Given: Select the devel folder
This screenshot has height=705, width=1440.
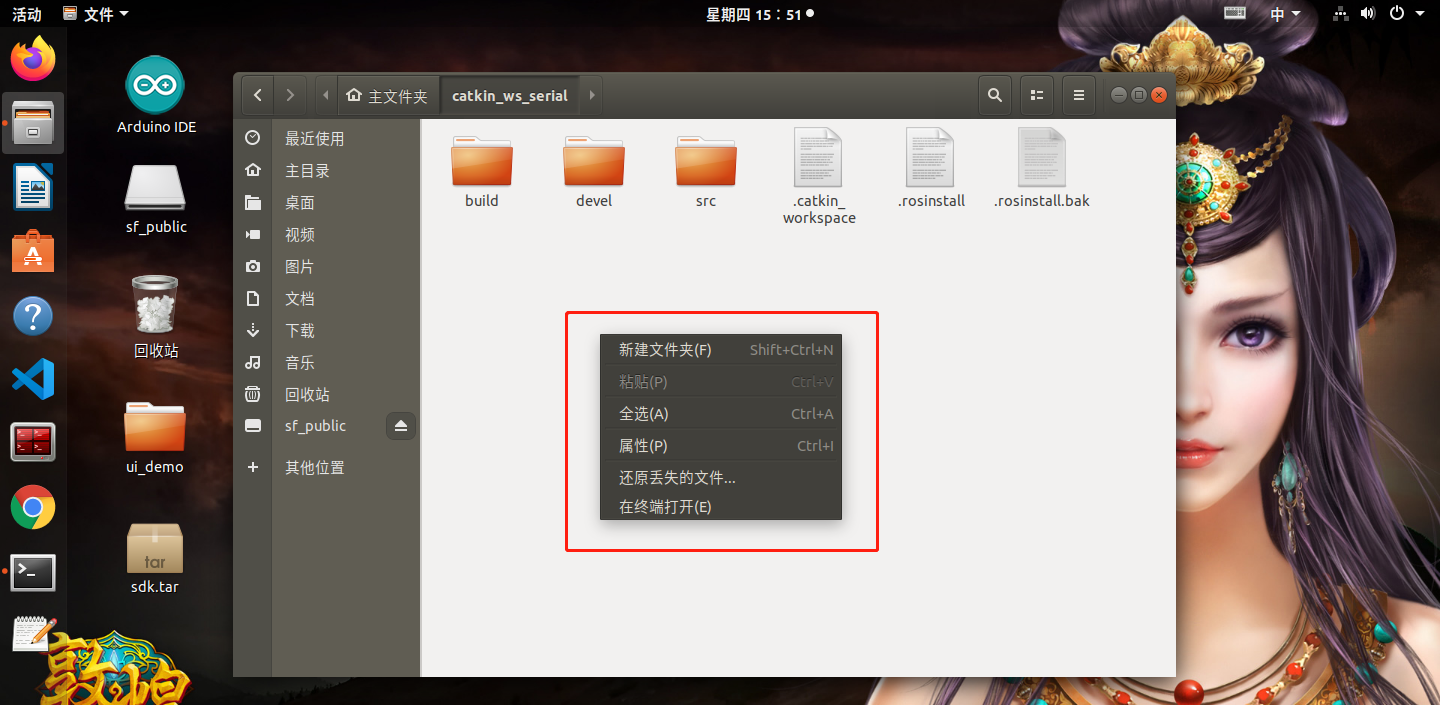Looking at the screenshot, I should pyautogui.click(x=594, y=171).
